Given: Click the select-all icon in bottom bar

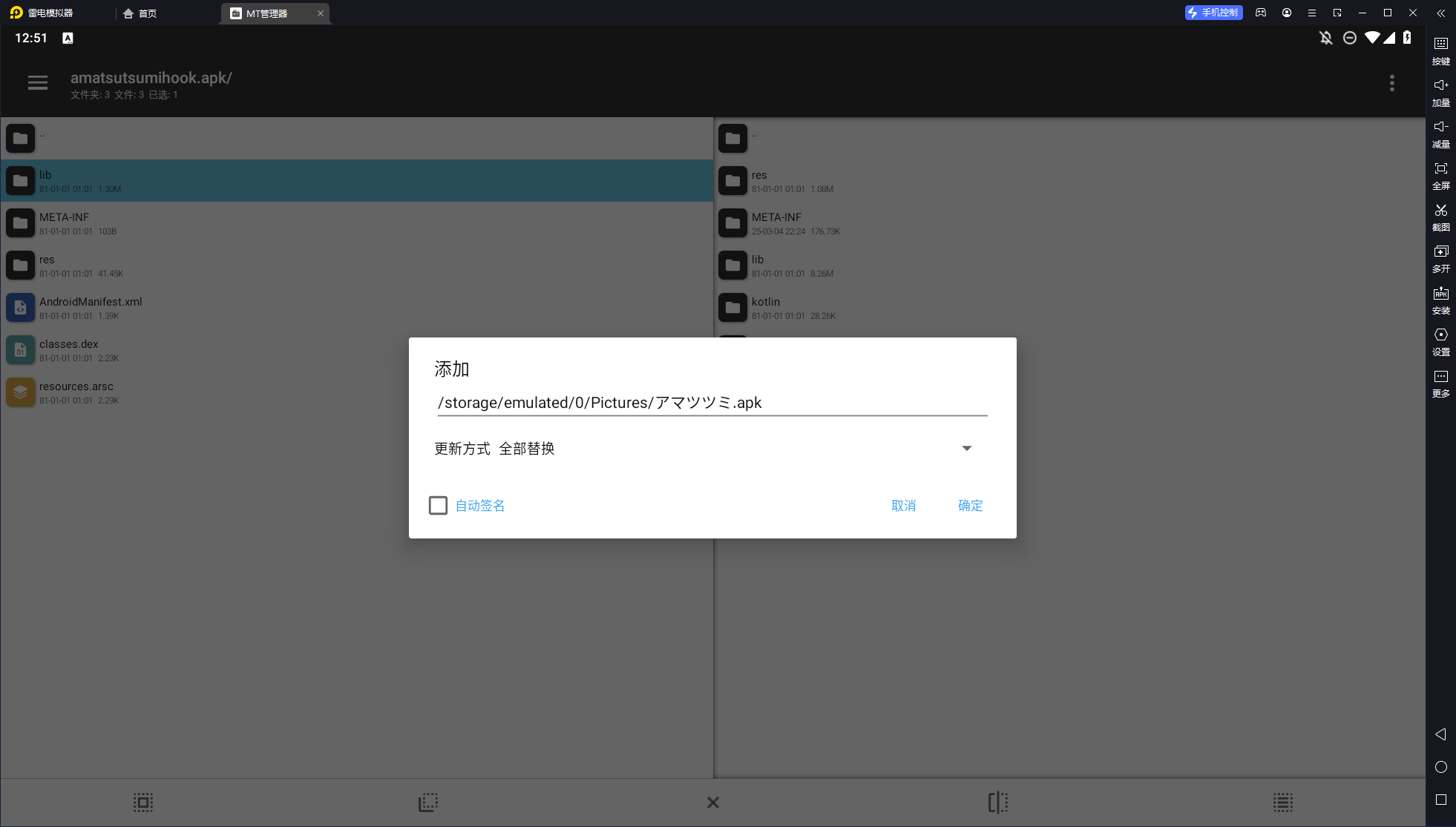Looking at the screenshot, I should [x=143, y=803].
